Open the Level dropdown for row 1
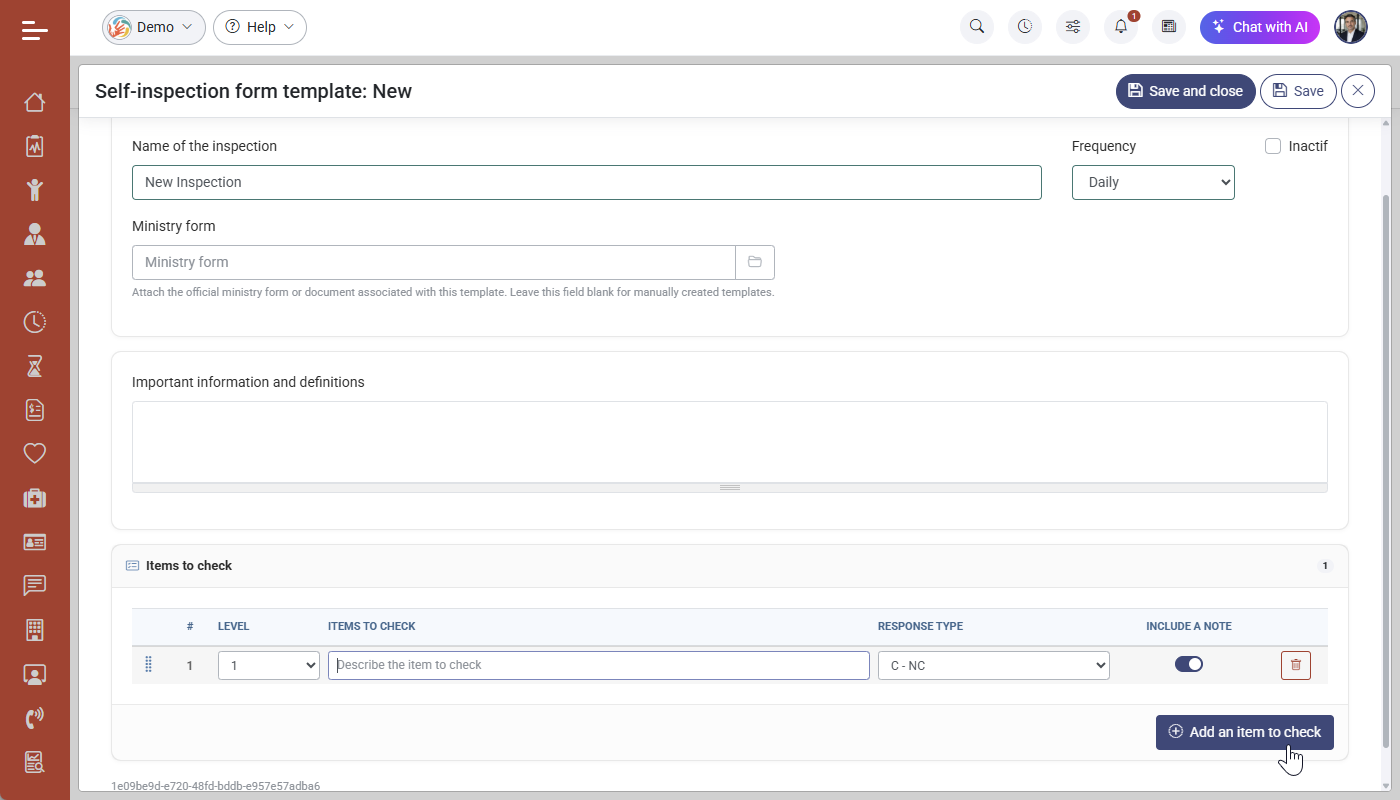The height and width of the screenshot is (800, 1400). pyautogui.click(x=269, y=665)
